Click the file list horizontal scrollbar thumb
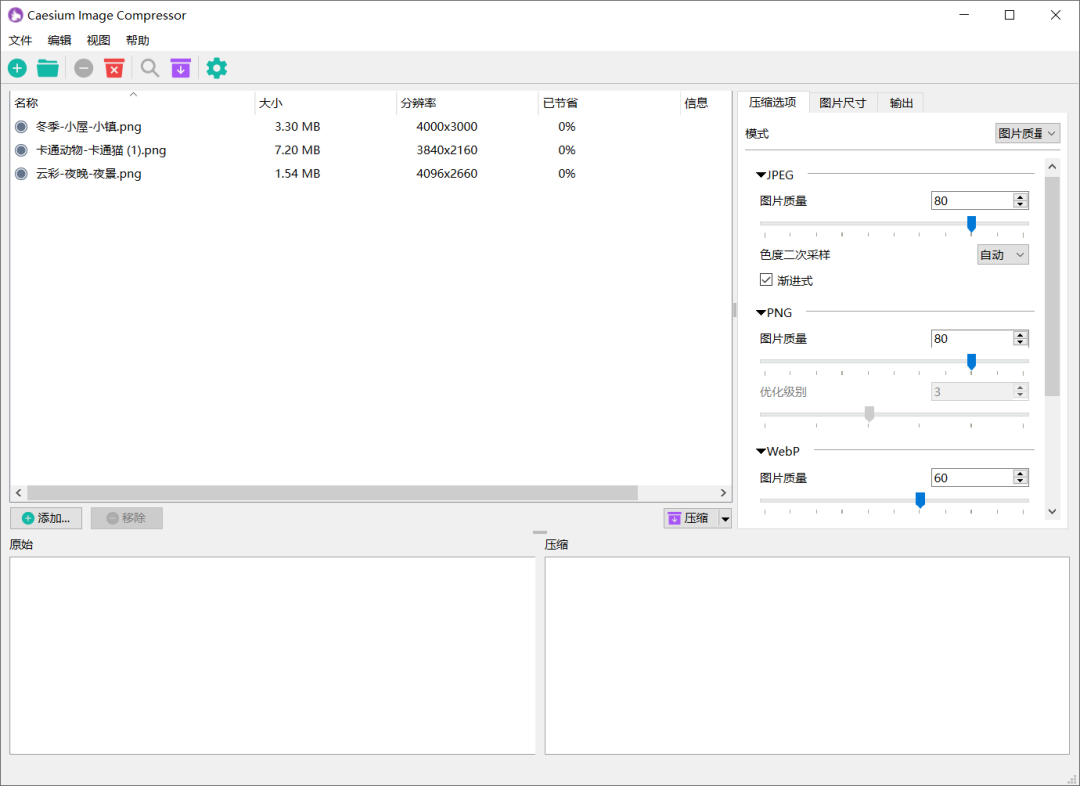Screen dimensions: 1080x786 tap(332, 493)
